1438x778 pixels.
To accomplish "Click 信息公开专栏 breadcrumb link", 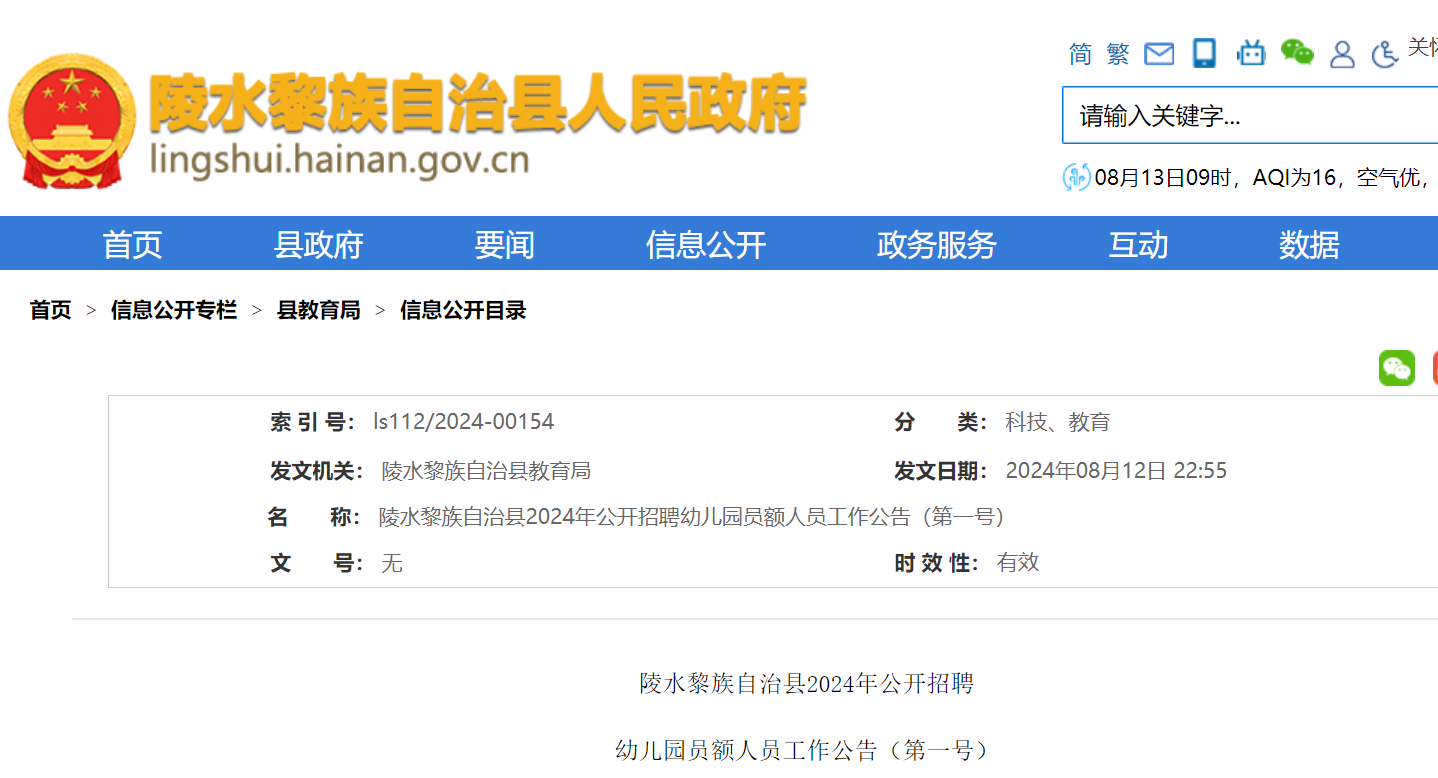I will [x=174, y=310].
